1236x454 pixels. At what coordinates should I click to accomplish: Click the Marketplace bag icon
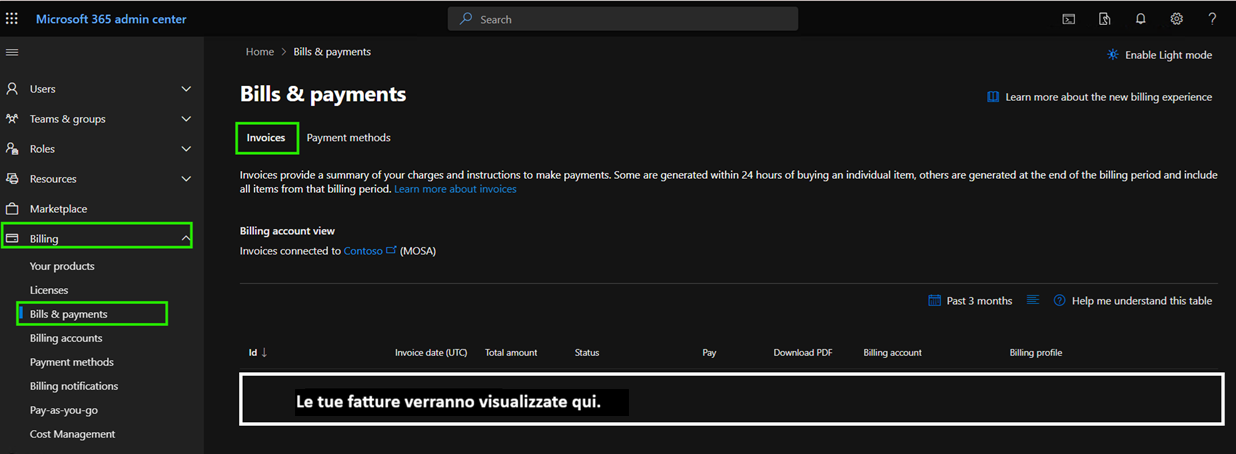point(12,209)
